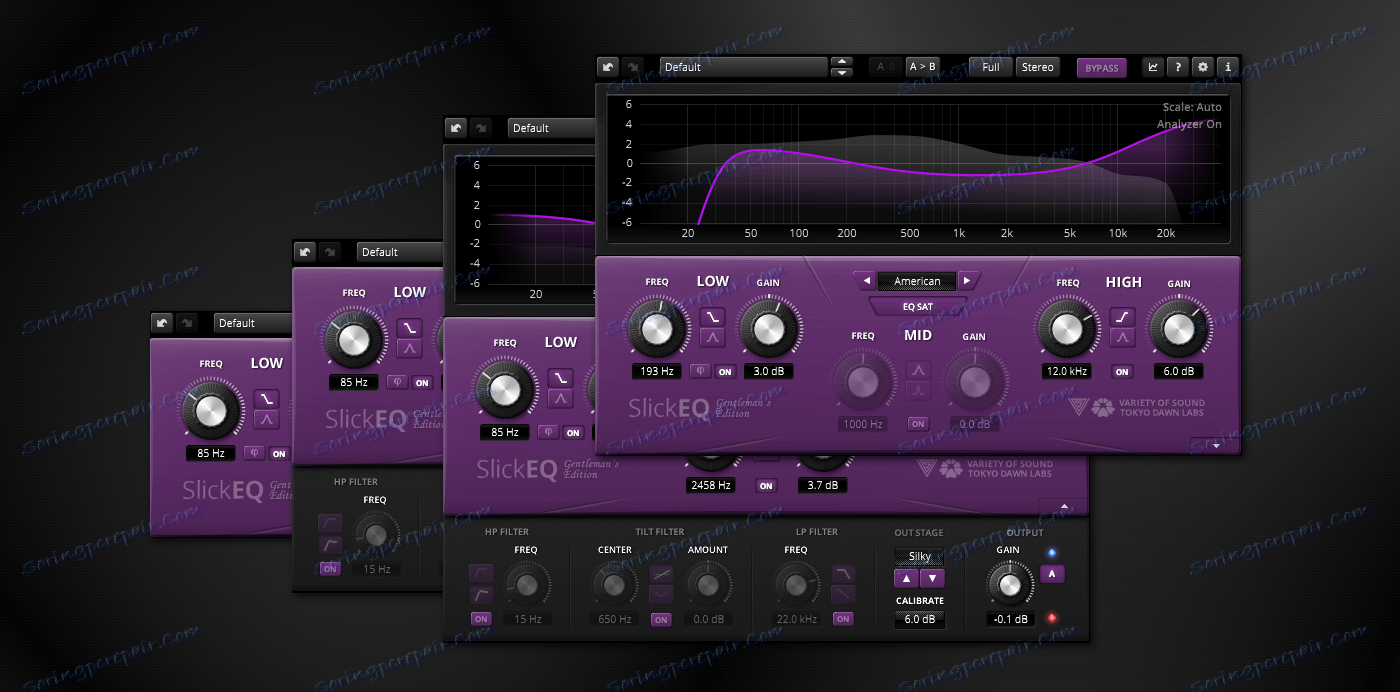Select lower tilt filter shape icon

(x=661, y=595)
